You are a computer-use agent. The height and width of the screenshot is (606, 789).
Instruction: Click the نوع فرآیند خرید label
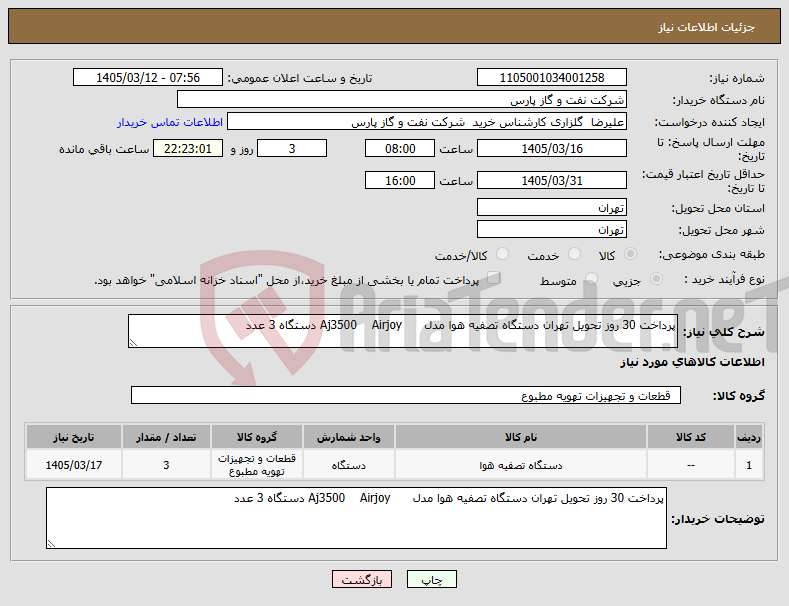point(725,279)
